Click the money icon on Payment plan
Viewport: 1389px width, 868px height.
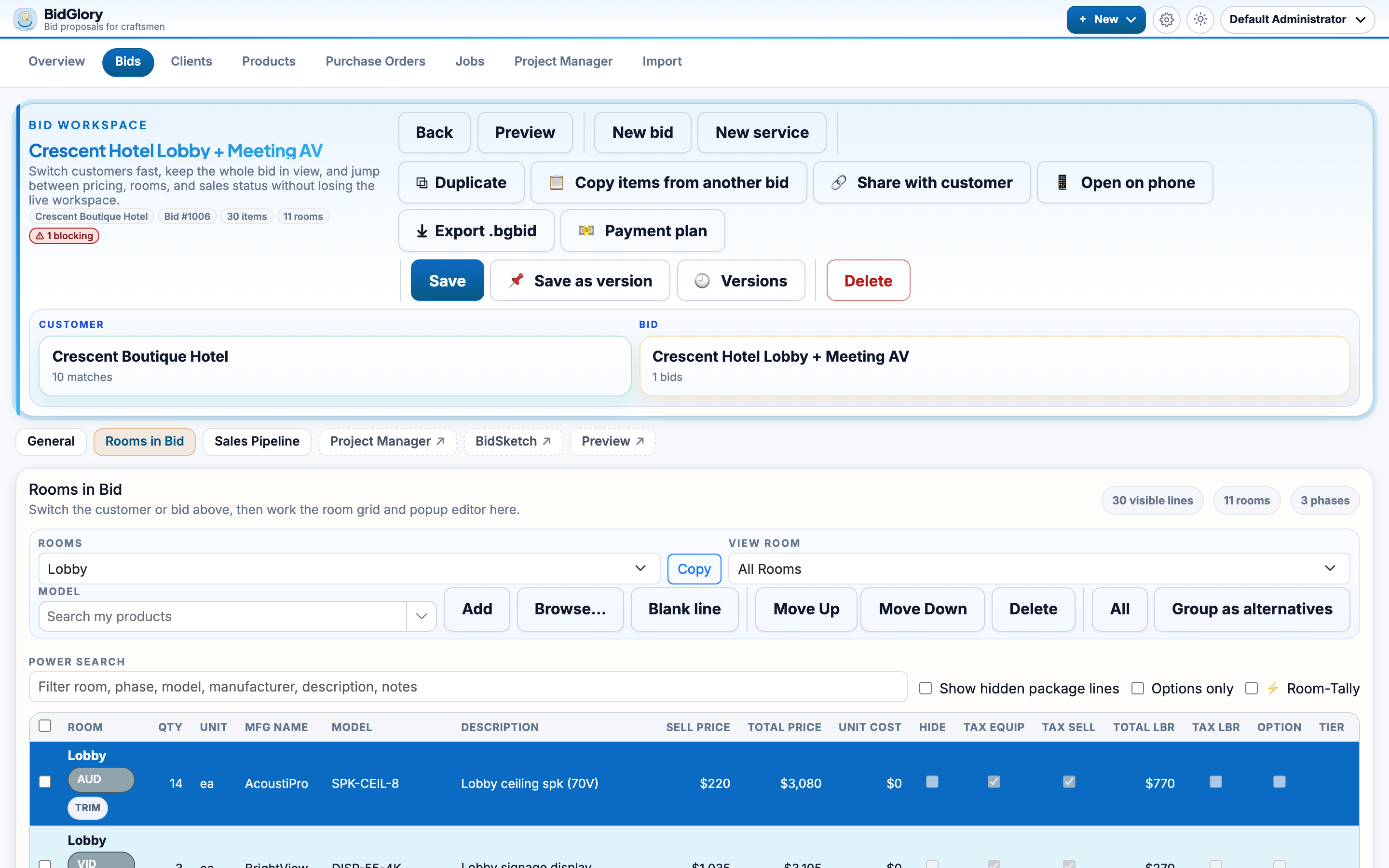586,231
